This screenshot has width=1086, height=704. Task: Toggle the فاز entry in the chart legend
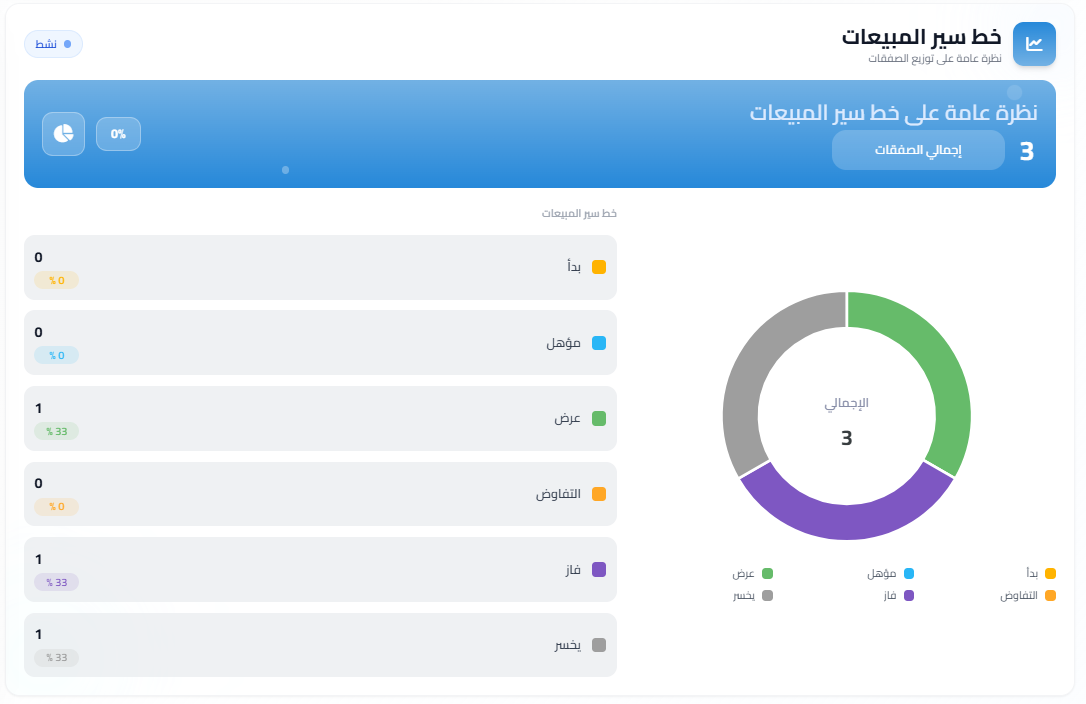897,596
